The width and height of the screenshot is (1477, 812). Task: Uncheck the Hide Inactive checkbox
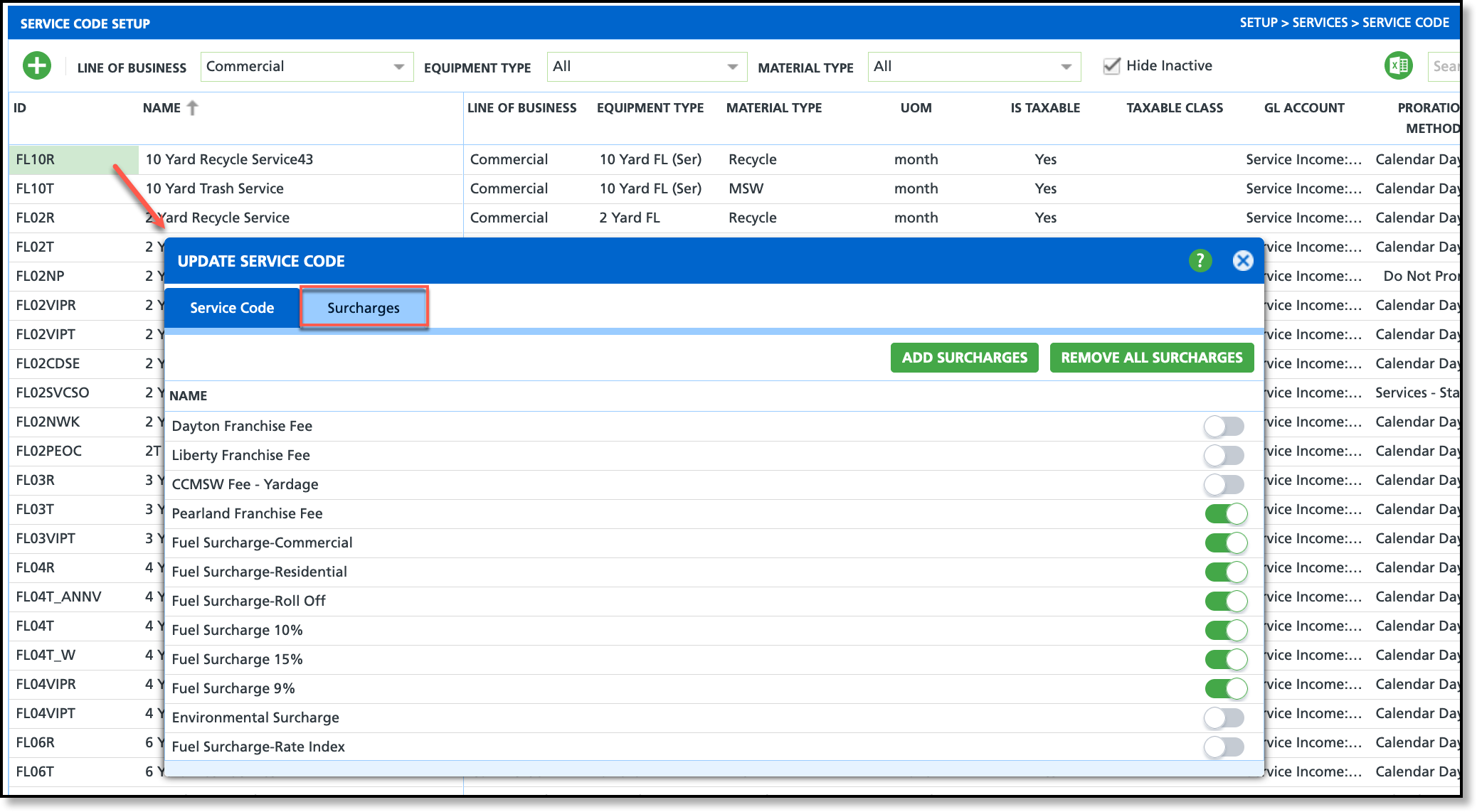[1111, 66]
